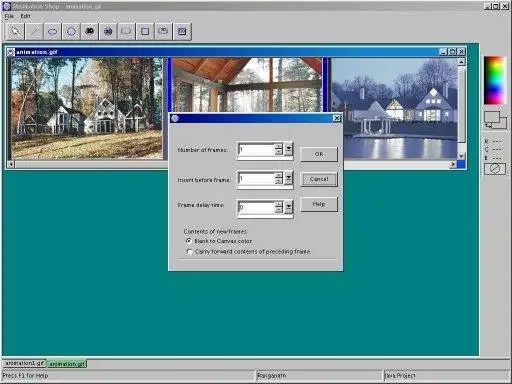Click the frame strip scroll right arrow
The image size is (512, 384).
click(x=453, y=164)
